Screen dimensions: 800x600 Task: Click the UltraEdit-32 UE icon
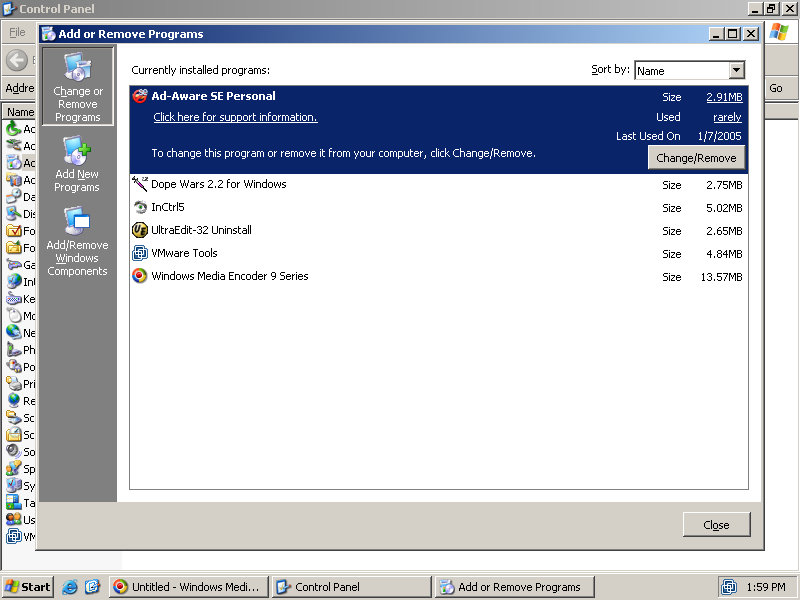140,230
